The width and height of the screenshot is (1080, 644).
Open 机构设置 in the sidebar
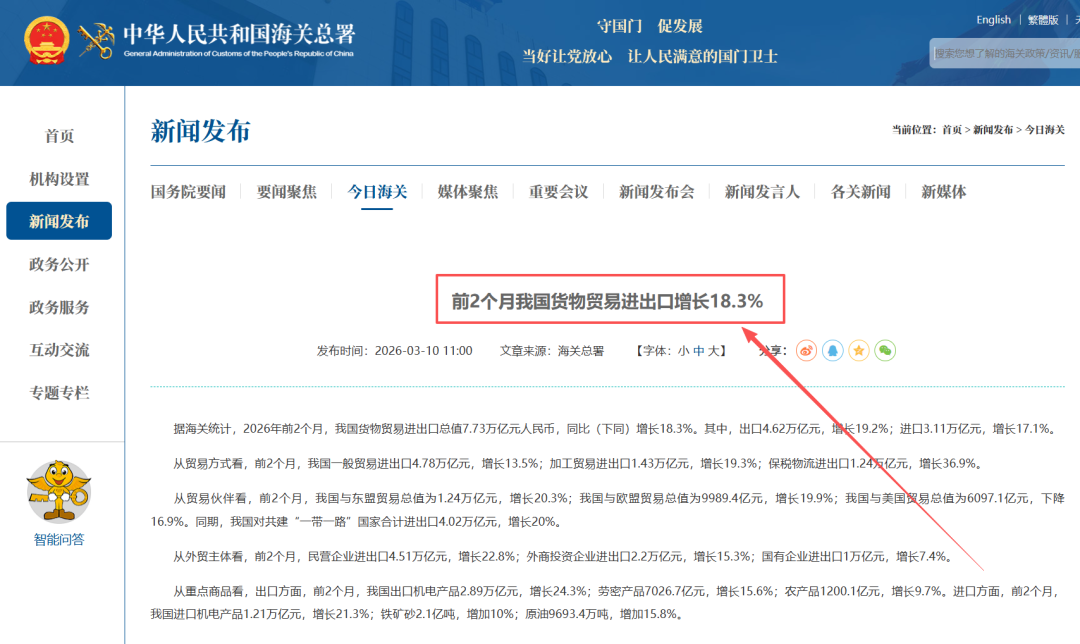pyautogui.click(x=59, y=179)
